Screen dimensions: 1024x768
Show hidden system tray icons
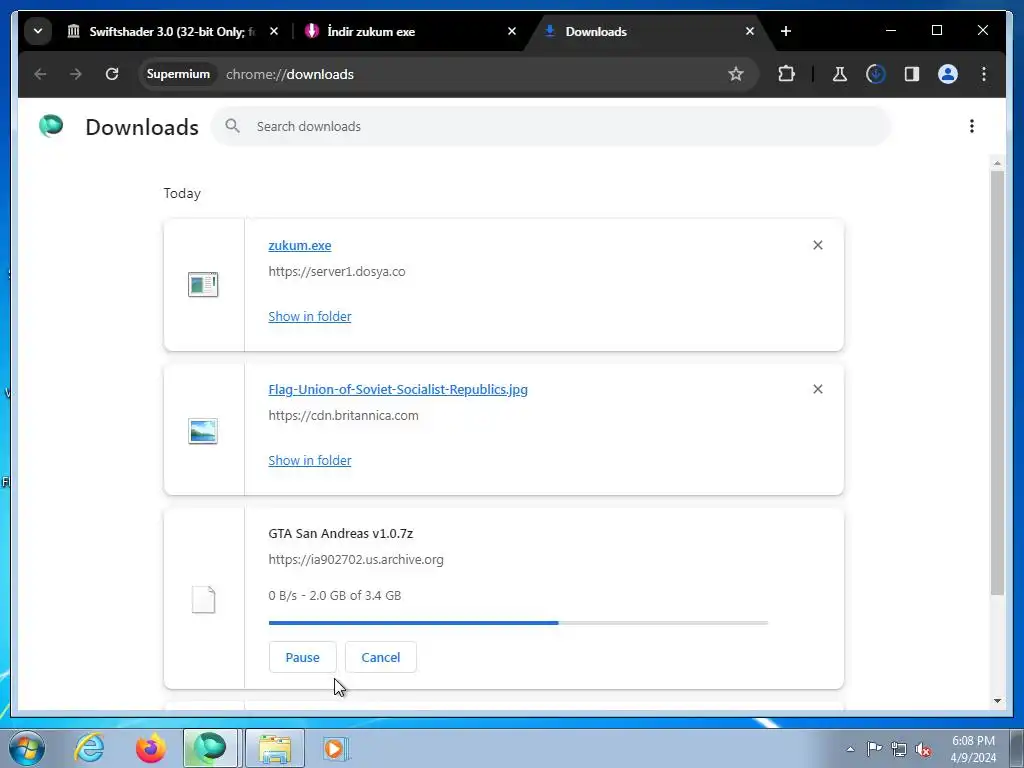[x=850, y=749]
